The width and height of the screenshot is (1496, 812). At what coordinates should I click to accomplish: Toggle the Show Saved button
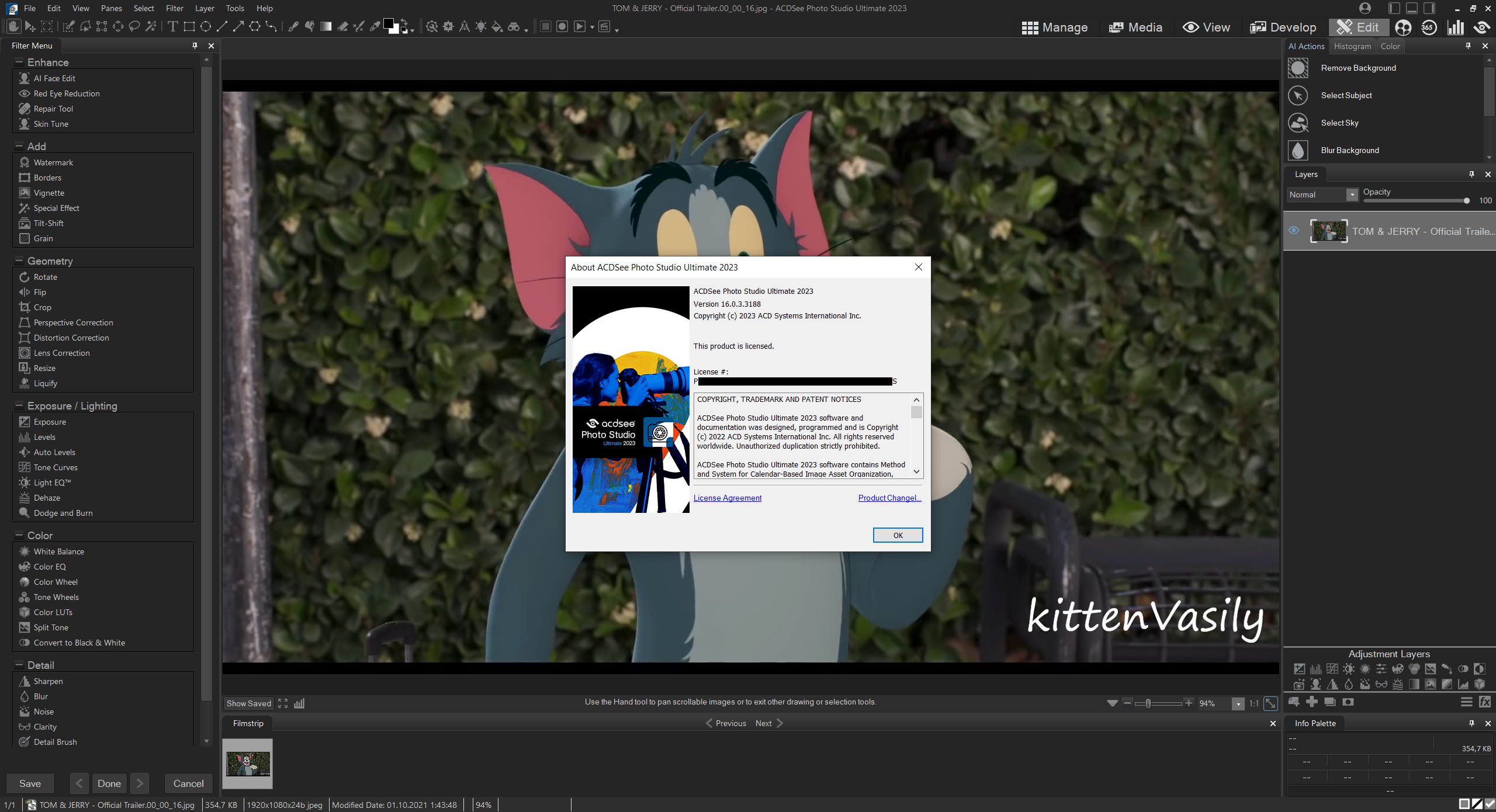point(248,703)
